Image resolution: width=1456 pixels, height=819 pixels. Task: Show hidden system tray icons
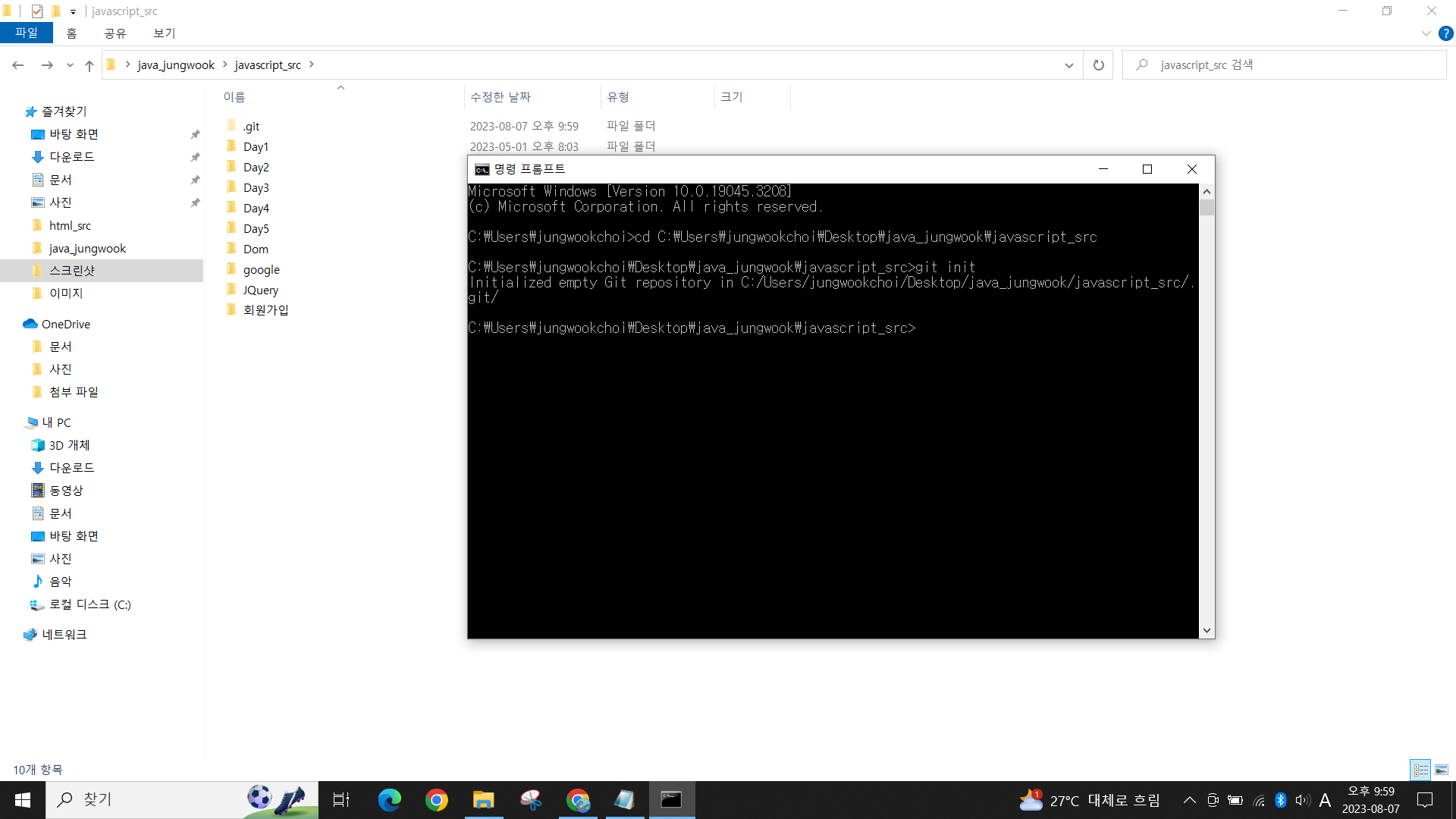[x=1189, y=800]
